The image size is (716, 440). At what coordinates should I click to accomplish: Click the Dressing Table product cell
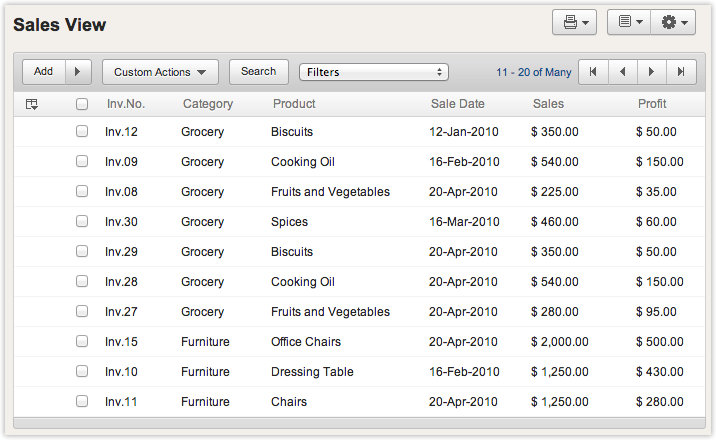click(x=312, y=372)
